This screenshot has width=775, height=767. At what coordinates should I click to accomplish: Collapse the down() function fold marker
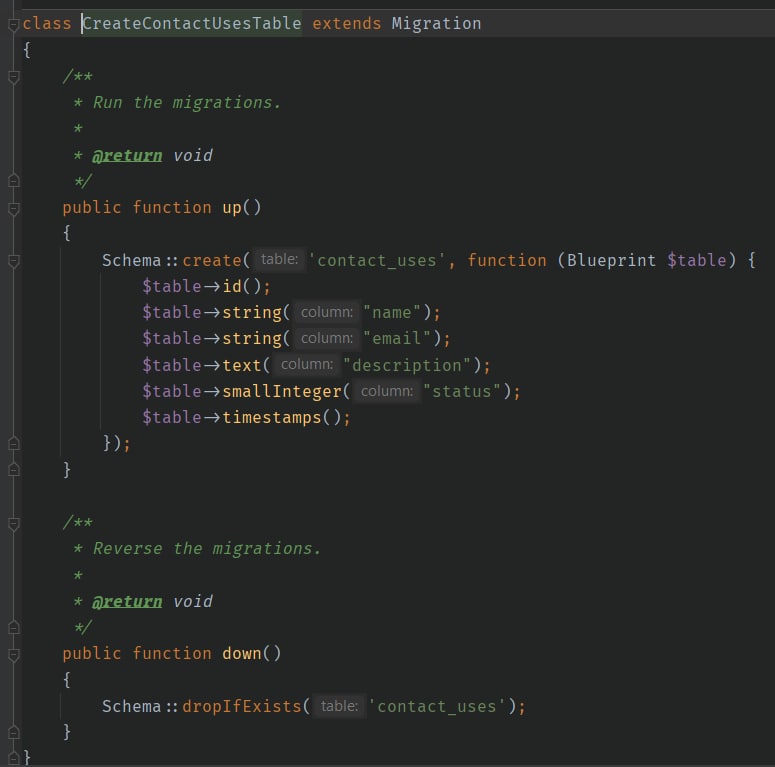(14, 655)
